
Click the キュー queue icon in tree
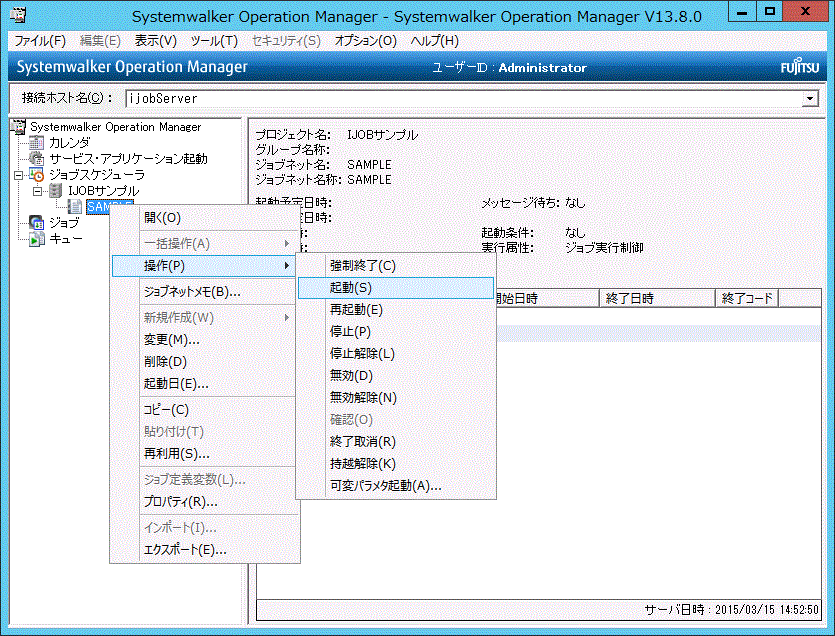(37, 239)
